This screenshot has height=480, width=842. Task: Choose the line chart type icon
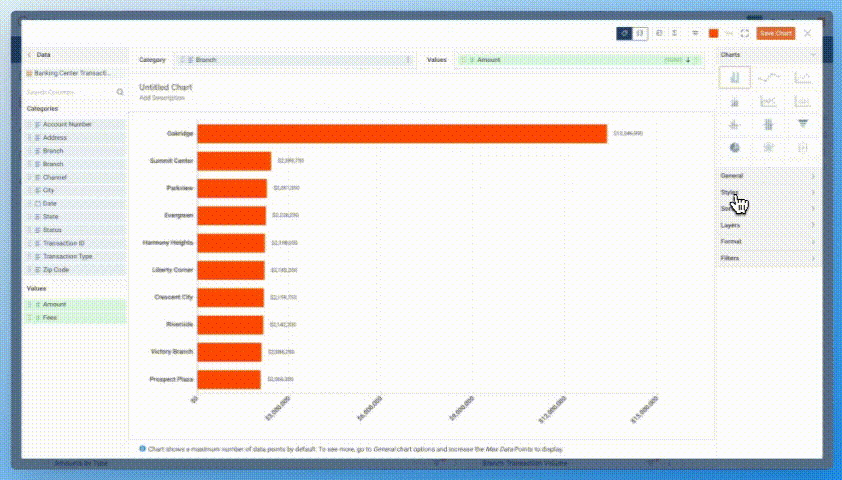pyautogui.click(x=769, y=77)
